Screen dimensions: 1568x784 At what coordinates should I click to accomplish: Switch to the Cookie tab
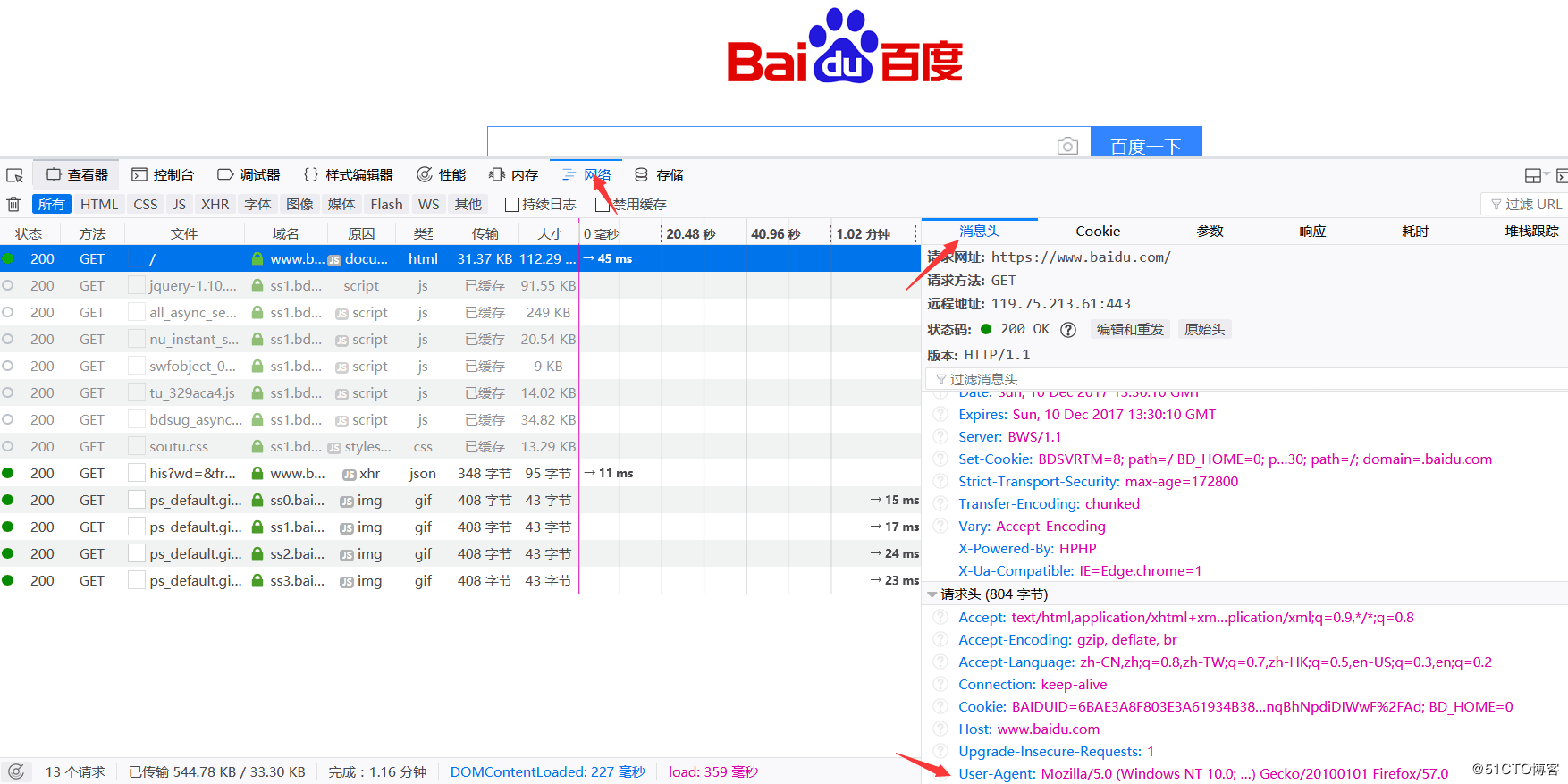(1097, 232)
